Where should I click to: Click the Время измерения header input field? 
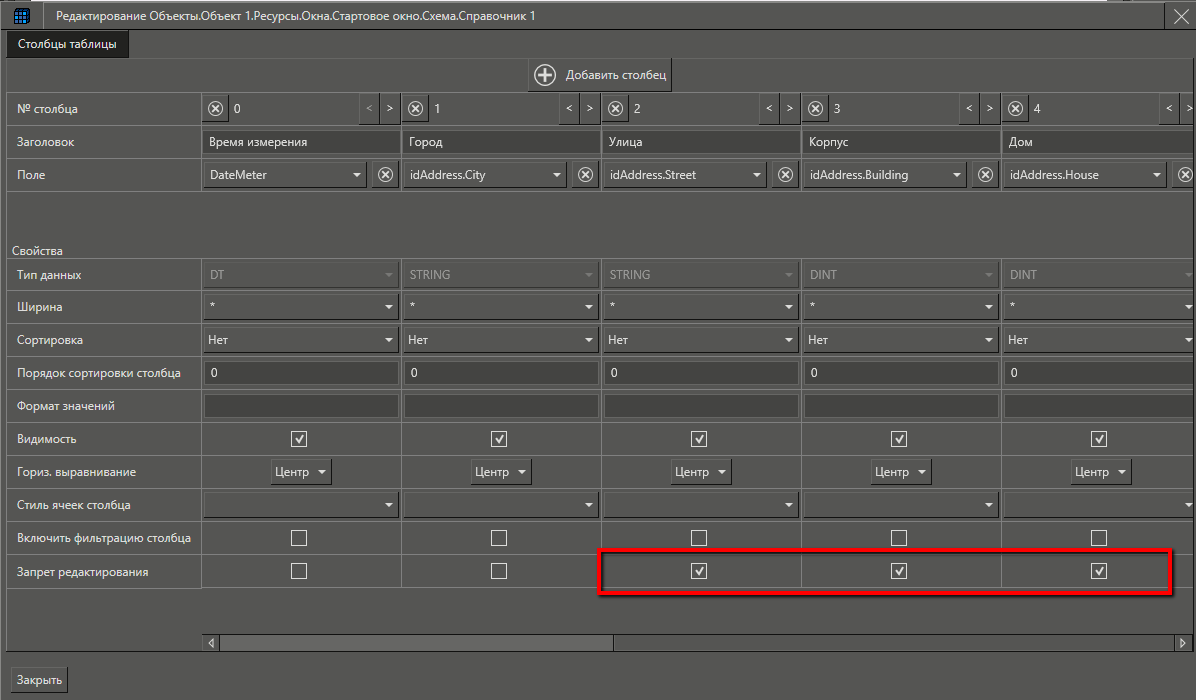tap(300, 142)
